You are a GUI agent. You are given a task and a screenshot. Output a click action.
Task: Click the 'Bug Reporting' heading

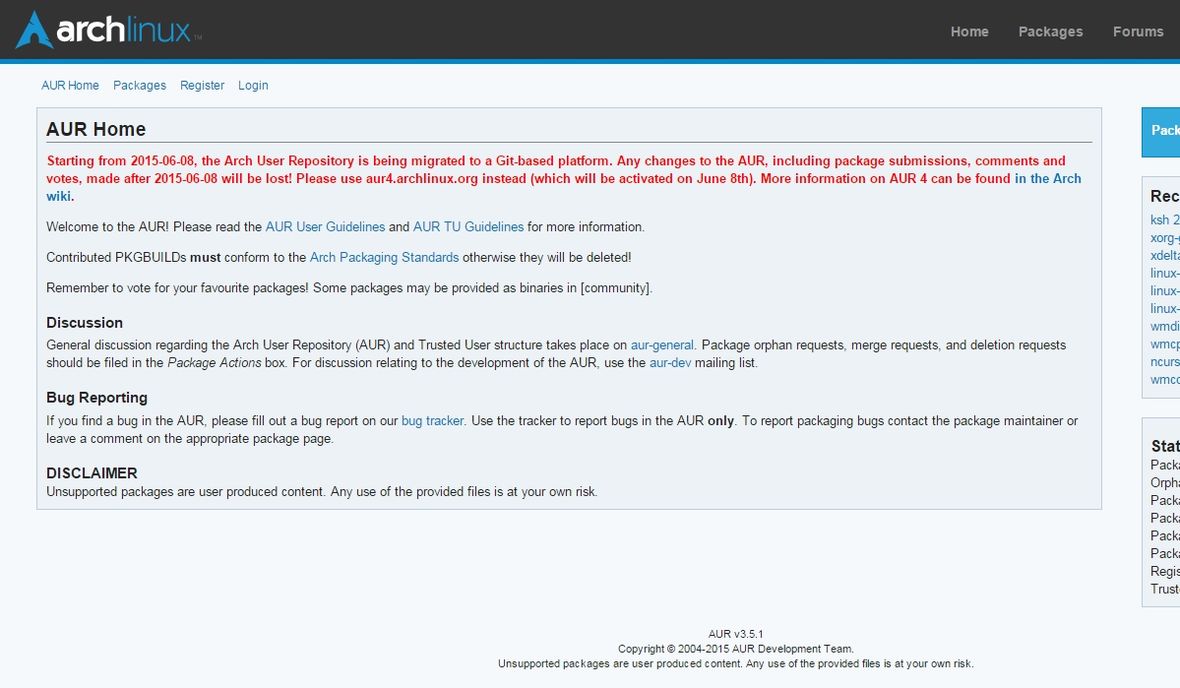(96, 397)
